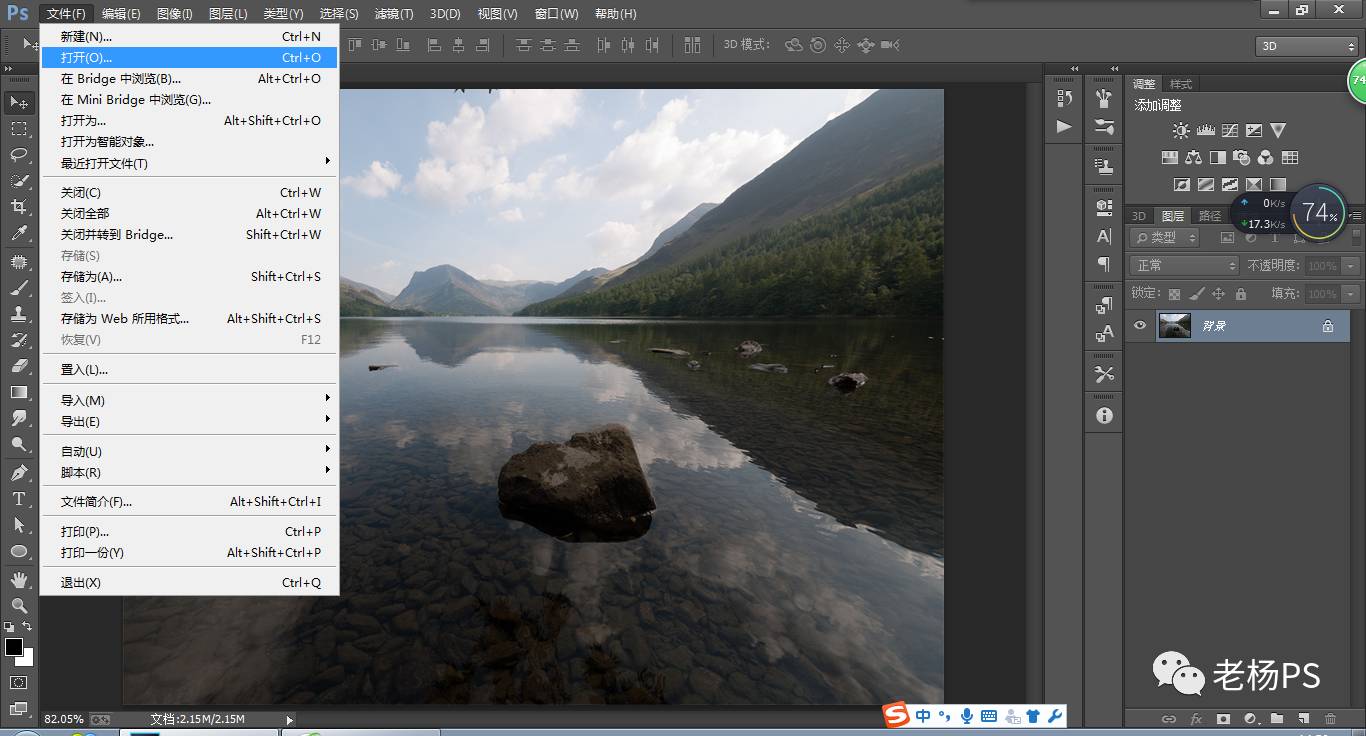Open the 正常 blend mode dropdown

click(1184, 266)
